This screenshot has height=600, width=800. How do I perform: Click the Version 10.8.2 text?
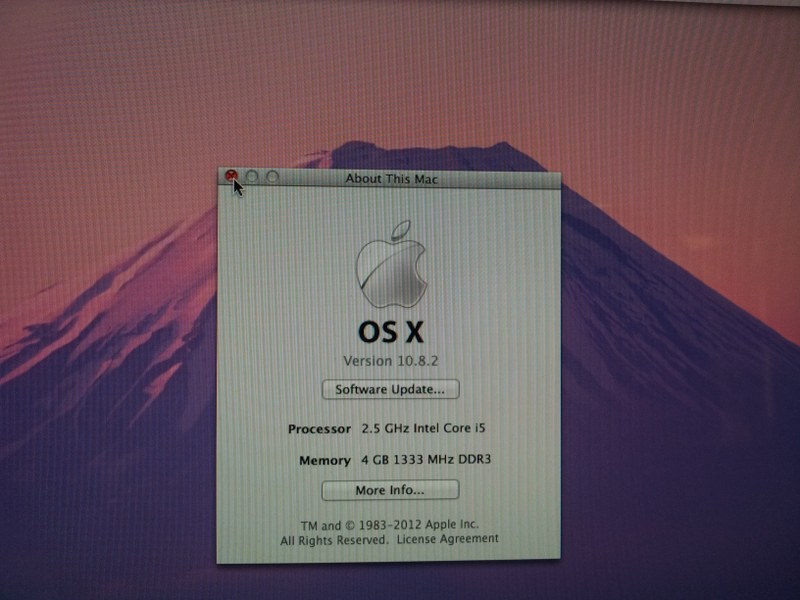coord(391,361)
